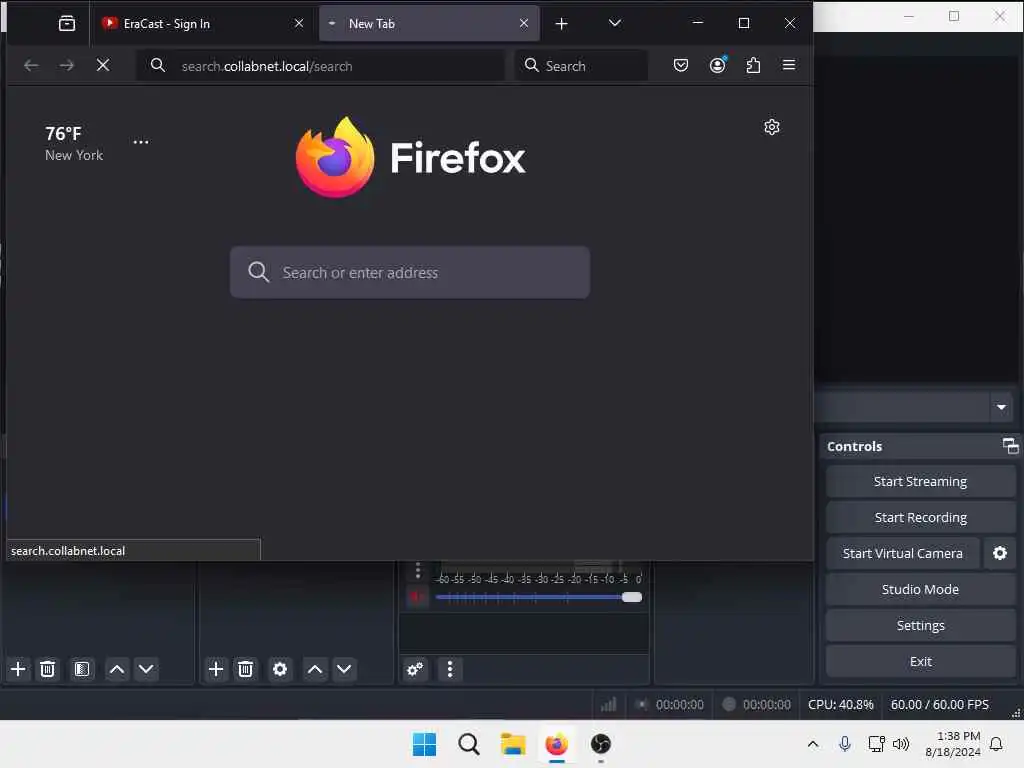Screen dimensions: 1024x768
Task: Start Virtual Camera in OBS
Action: (x=903, y=553)
